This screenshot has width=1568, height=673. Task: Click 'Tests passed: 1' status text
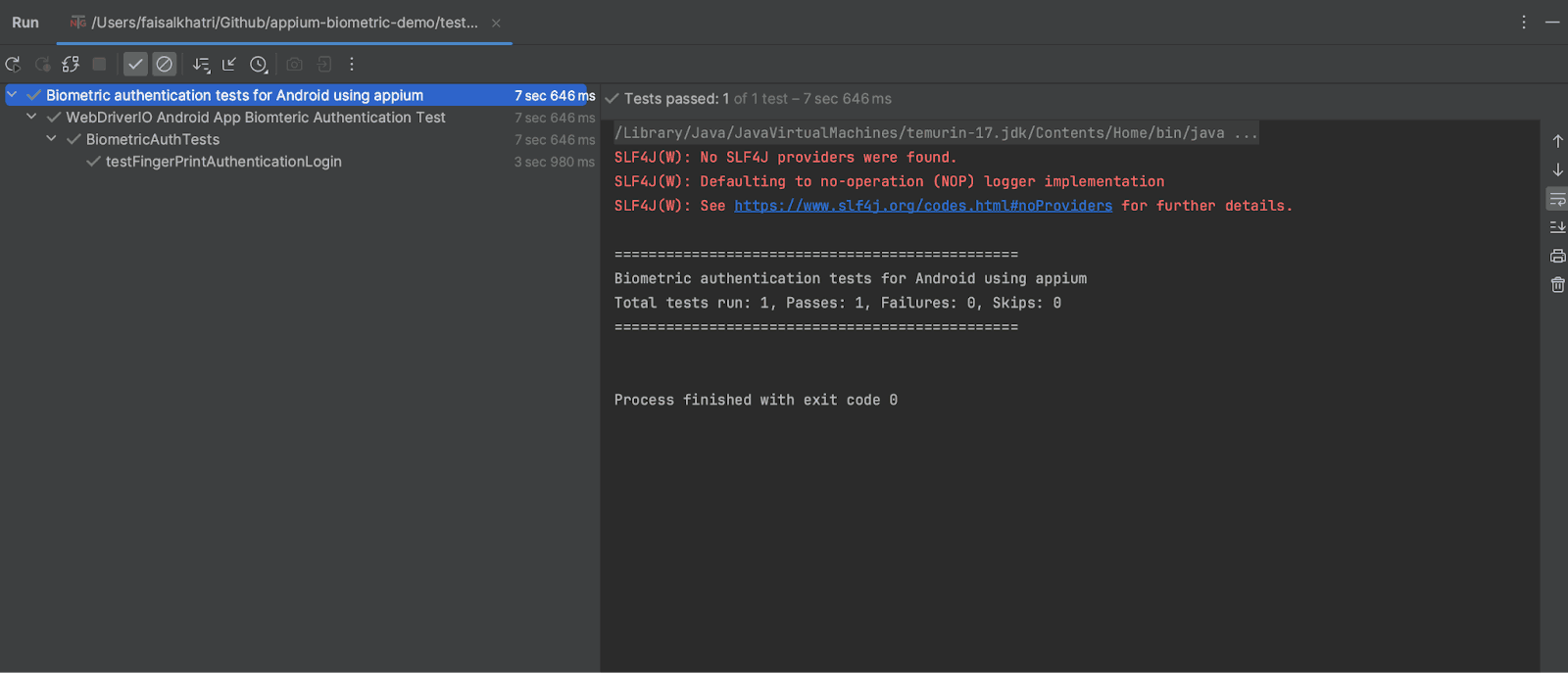(x=676, y=99)
